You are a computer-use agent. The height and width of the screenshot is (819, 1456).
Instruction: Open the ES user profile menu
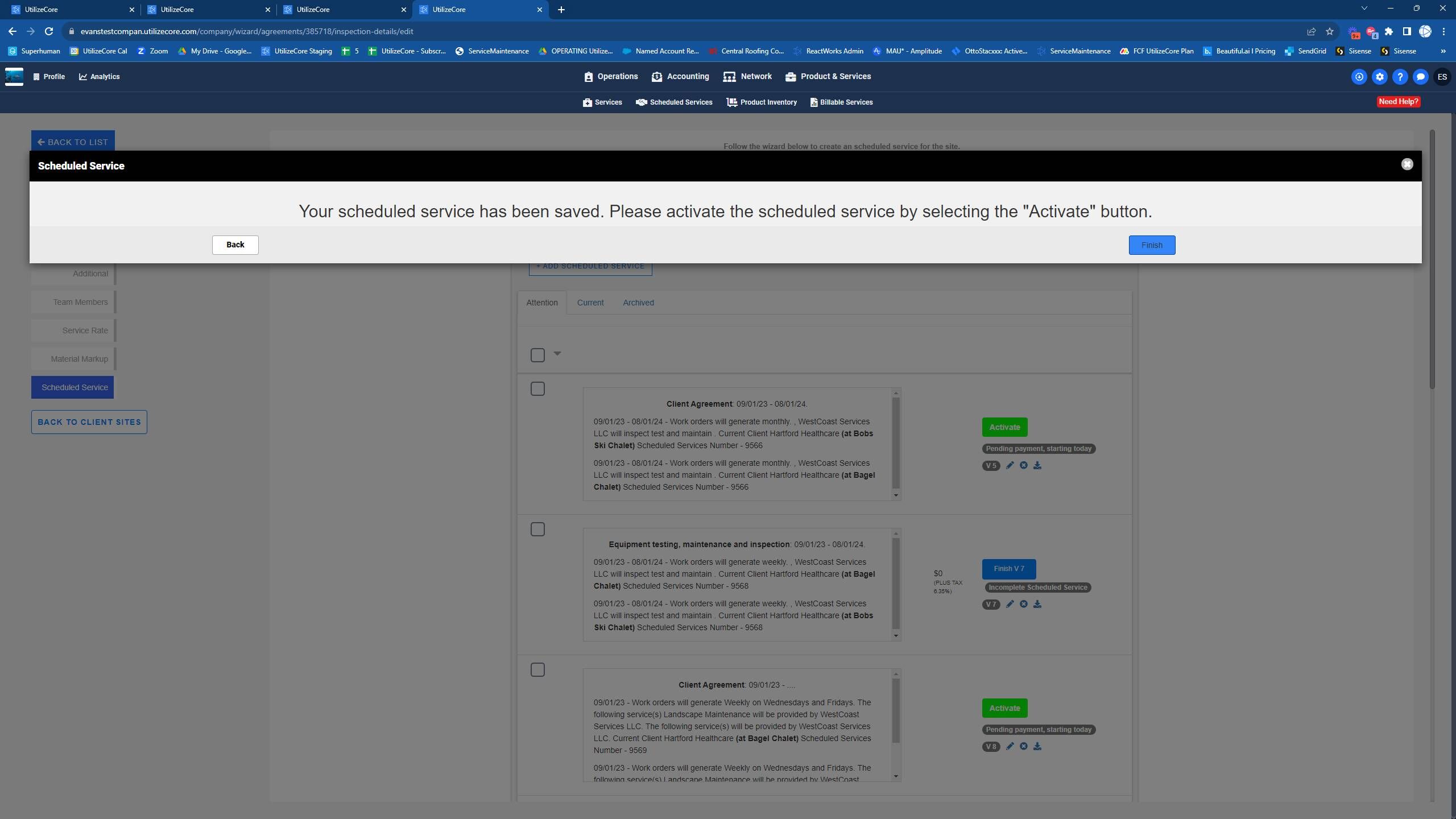click(1442, 77)
